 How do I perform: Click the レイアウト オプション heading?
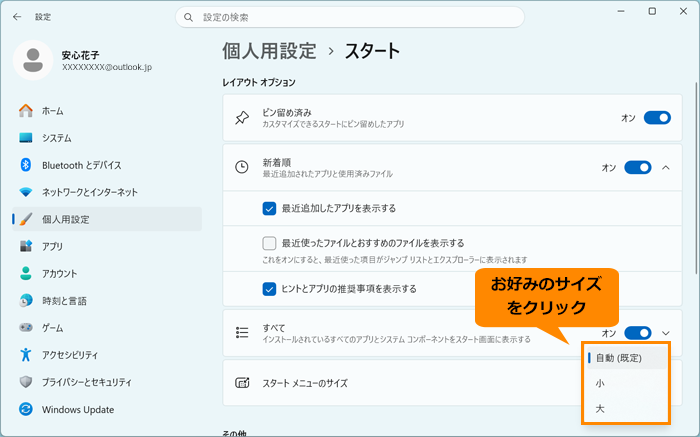coord(259,83)
